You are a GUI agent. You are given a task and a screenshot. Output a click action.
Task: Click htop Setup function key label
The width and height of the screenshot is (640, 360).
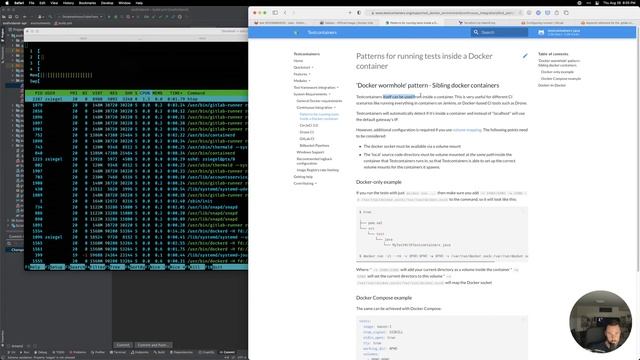pos(57,267)
